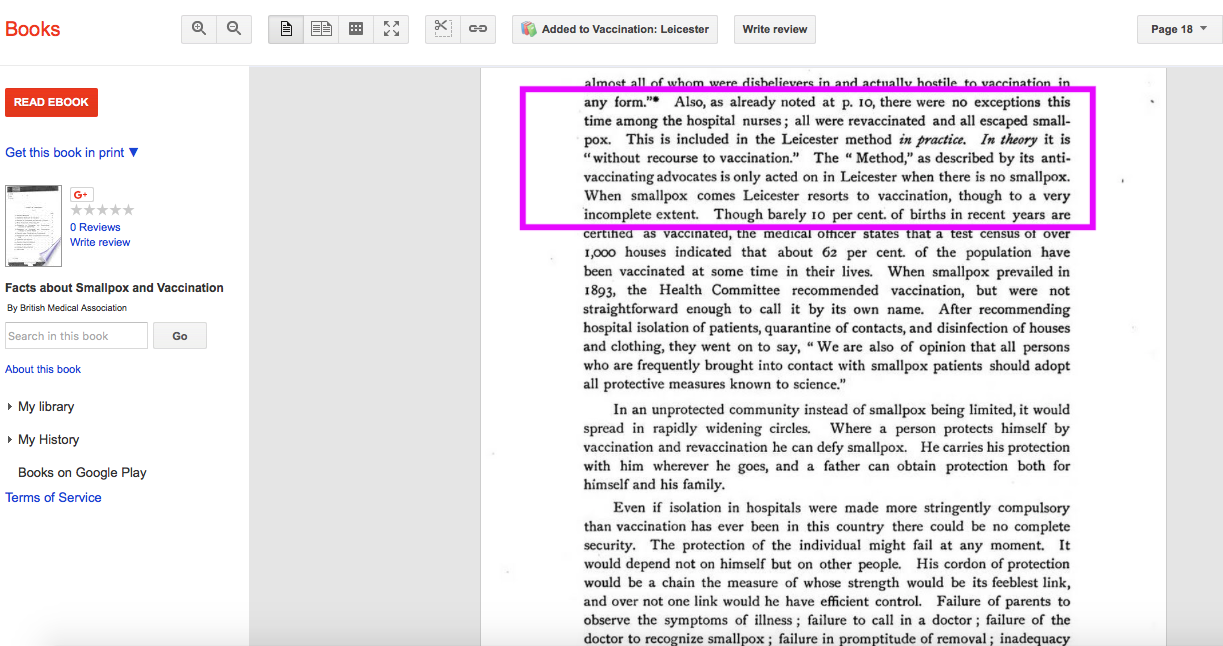Open the Page 18 dropdown
This screenshot has width=1223, height=646.
1179,29
